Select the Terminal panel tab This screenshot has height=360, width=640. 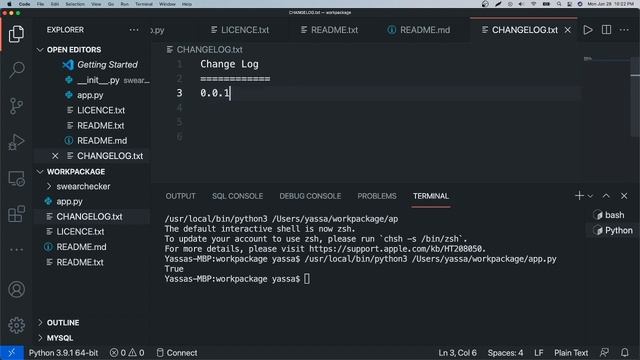[x=431, y=196]
